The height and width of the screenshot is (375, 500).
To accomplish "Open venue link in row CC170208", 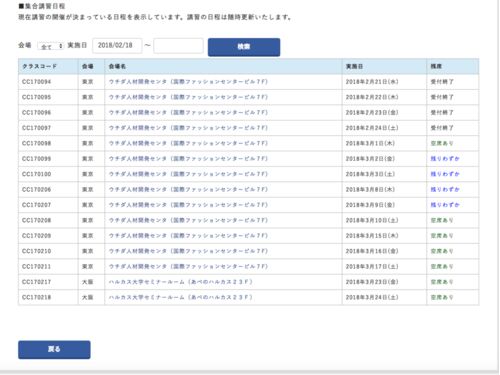I will tap(188, 220).
